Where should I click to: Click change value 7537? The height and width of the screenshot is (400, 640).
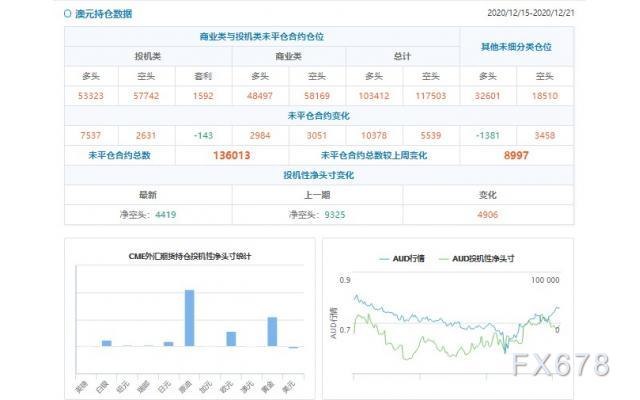pos(91,136)
